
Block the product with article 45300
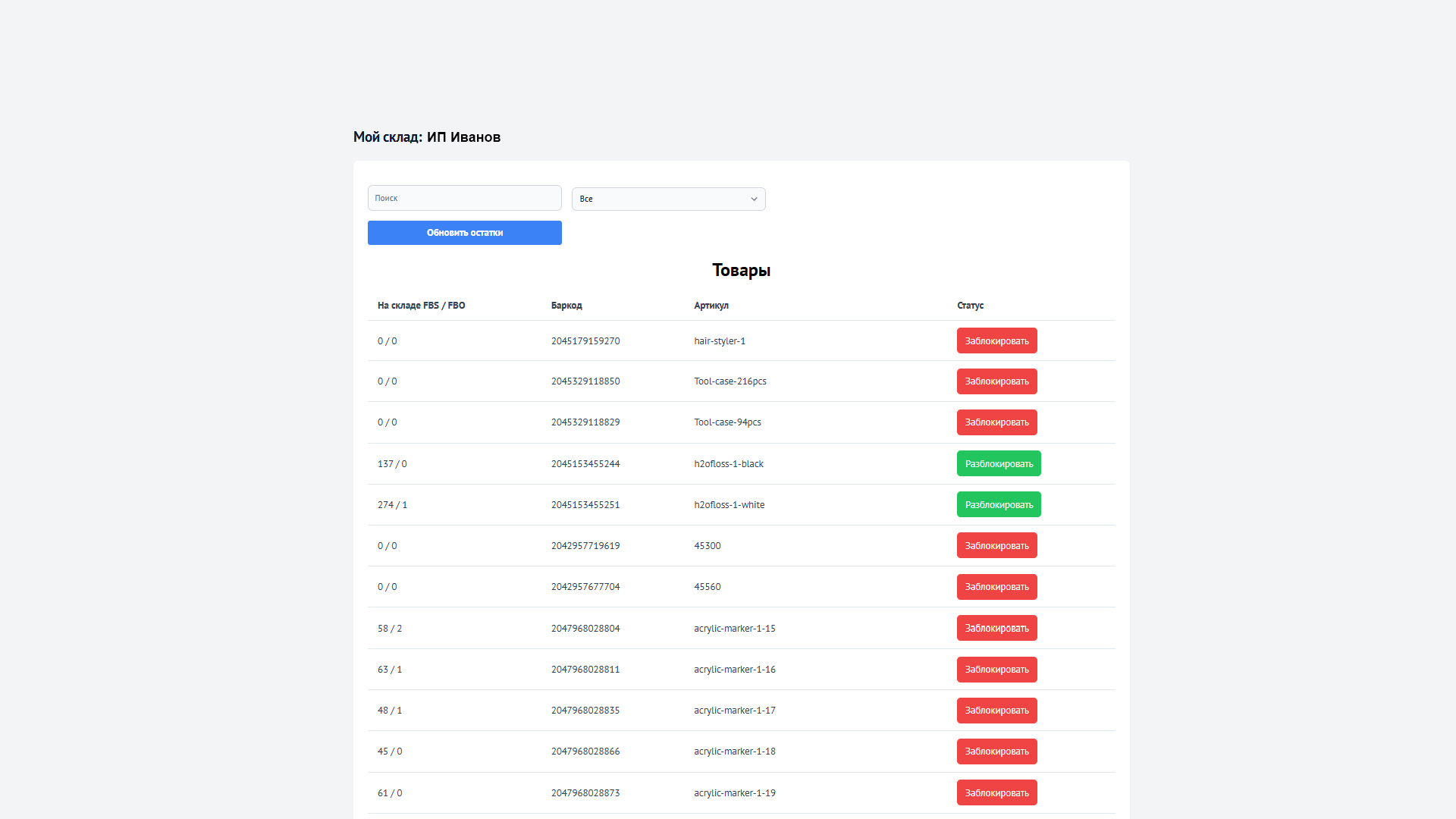pyautogui.click(x=996, y=545)
